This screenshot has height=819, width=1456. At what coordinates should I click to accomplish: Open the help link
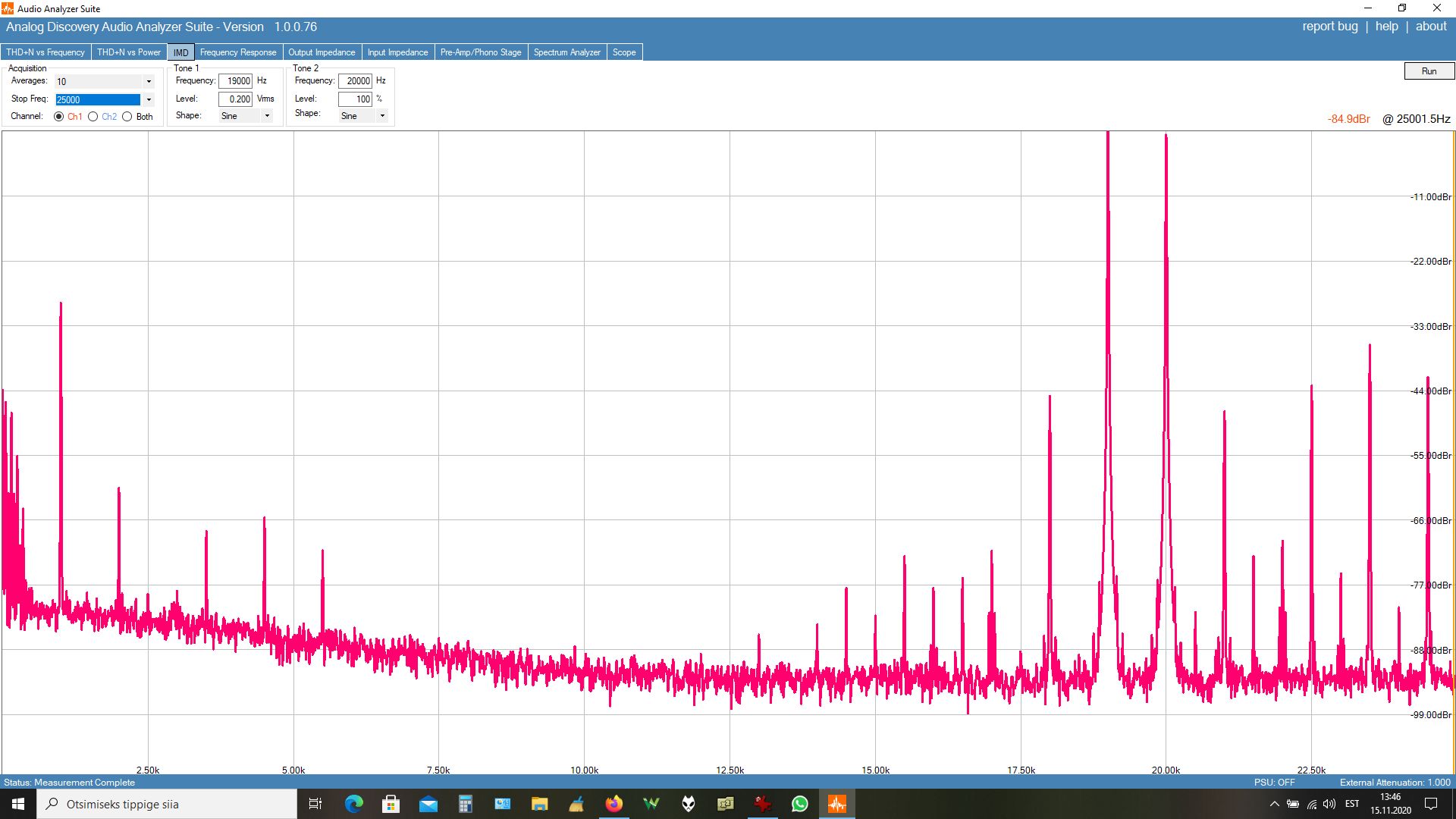coord(1386,27)
